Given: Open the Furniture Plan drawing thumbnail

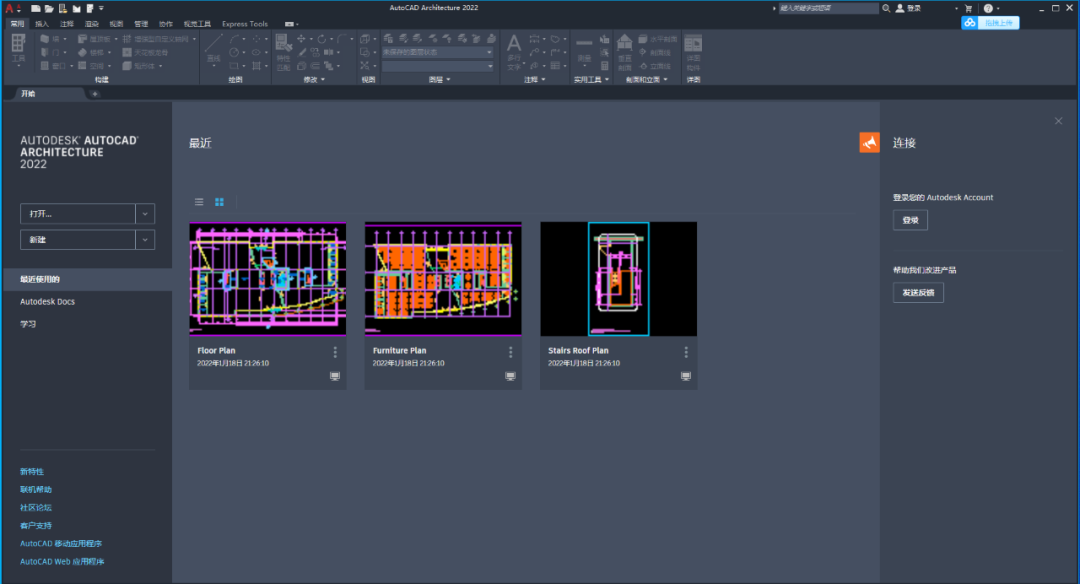Looking at the screenshot, I should [x=443, y=279].
